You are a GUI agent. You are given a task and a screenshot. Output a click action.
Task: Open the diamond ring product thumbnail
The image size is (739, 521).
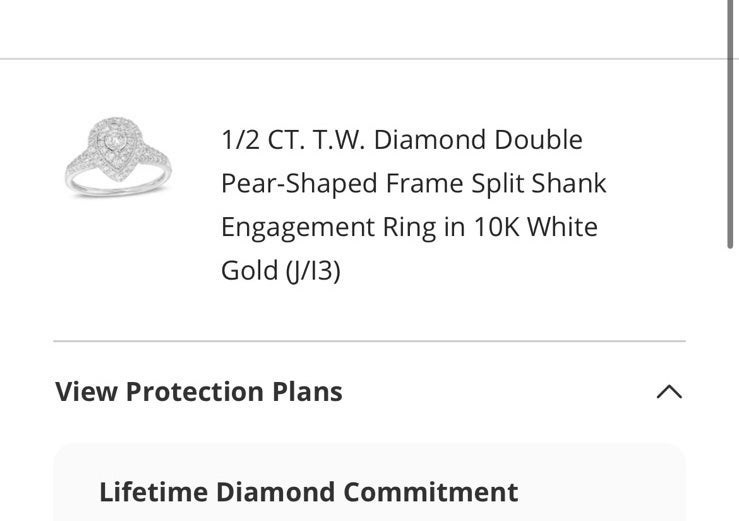point(118,157)
